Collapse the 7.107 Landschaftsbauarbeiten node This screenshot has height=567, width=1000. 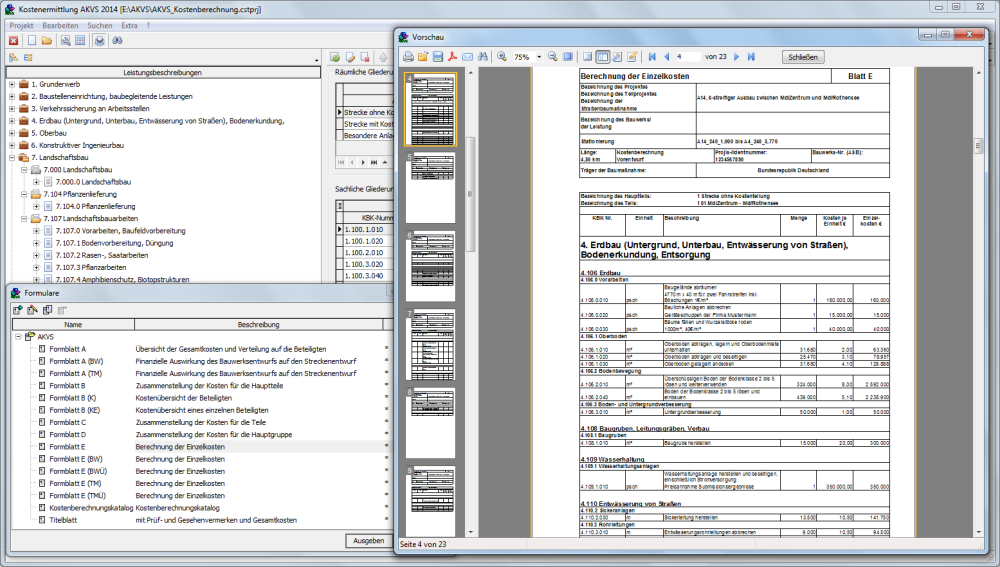click(x=24, y=219)
